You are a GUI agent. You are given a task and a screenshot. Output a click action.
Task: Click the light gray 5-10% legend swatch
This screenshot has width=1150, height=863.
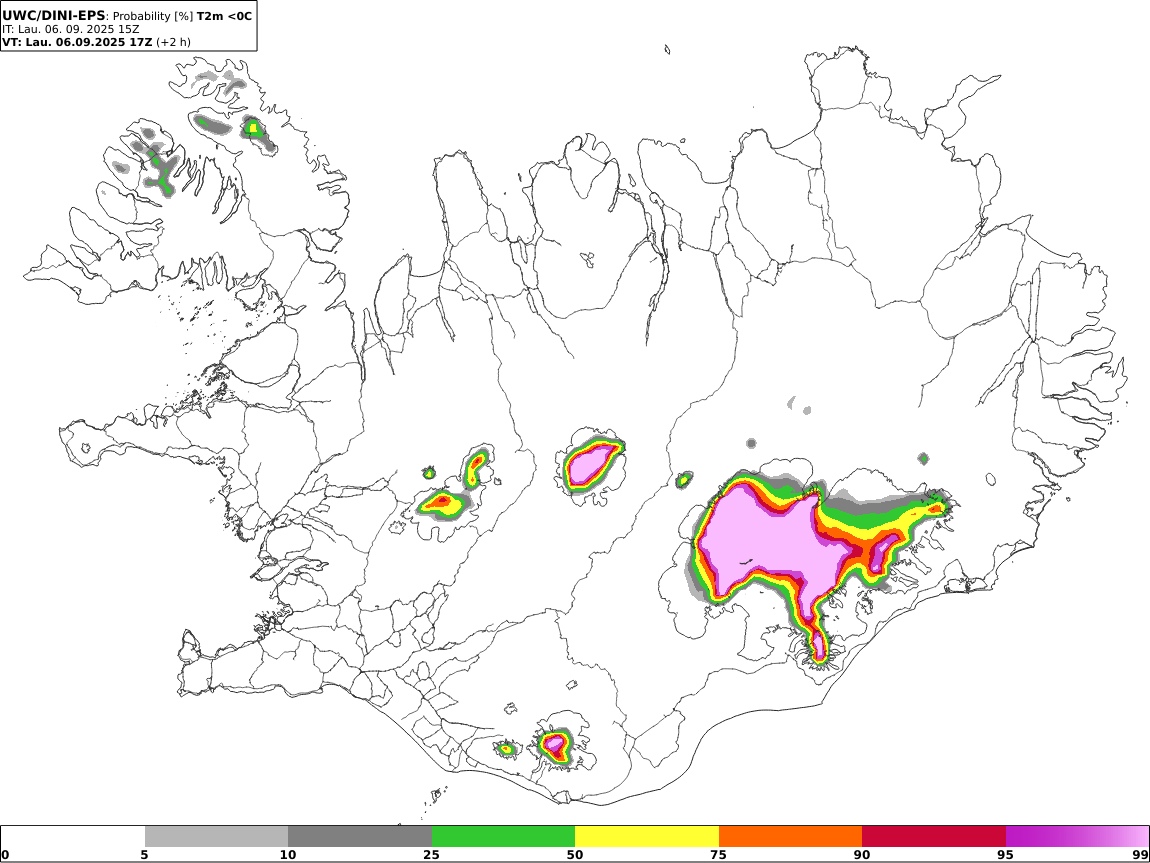coord(216,836)
